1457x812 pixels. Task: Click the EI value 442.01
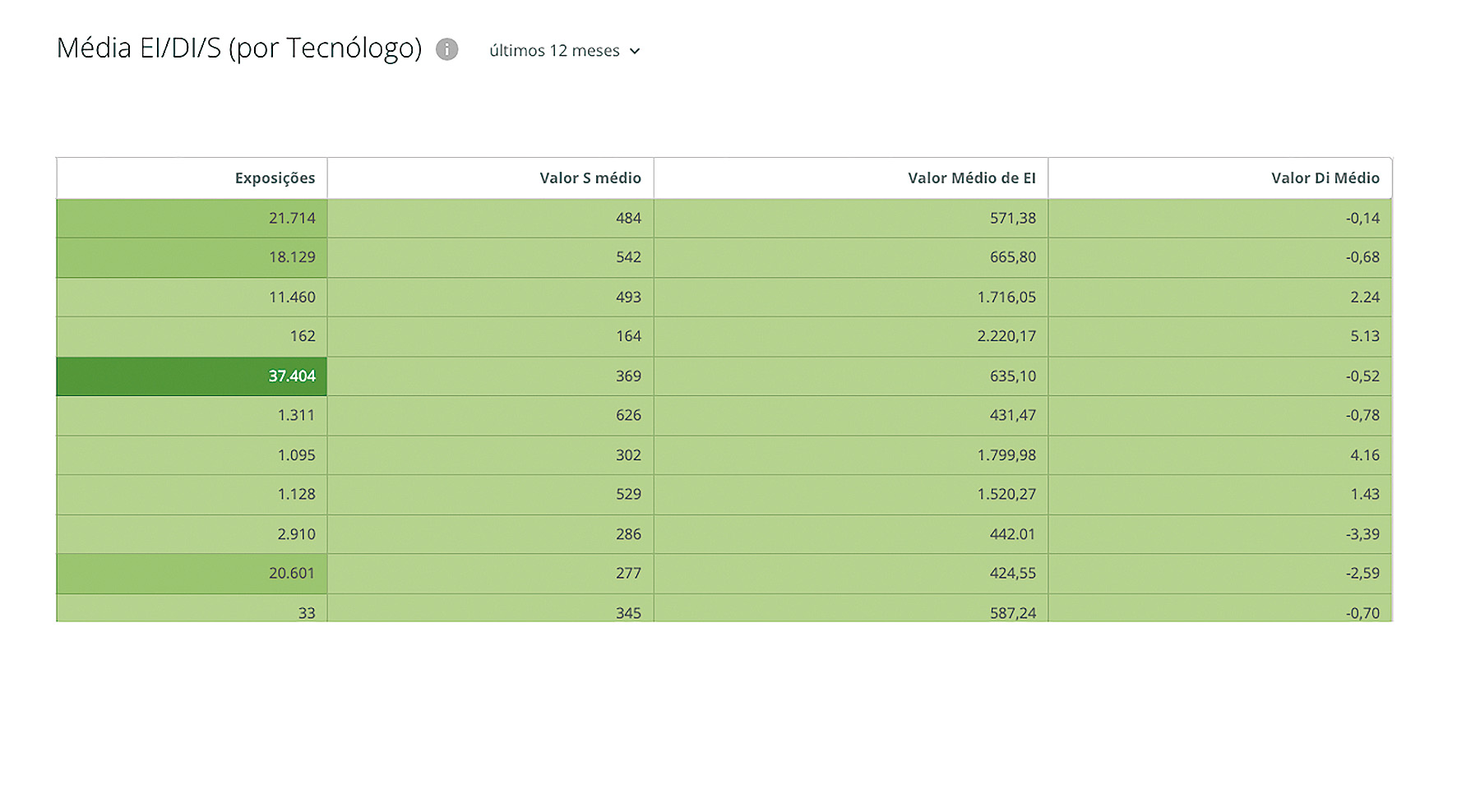click(1012, 534)
